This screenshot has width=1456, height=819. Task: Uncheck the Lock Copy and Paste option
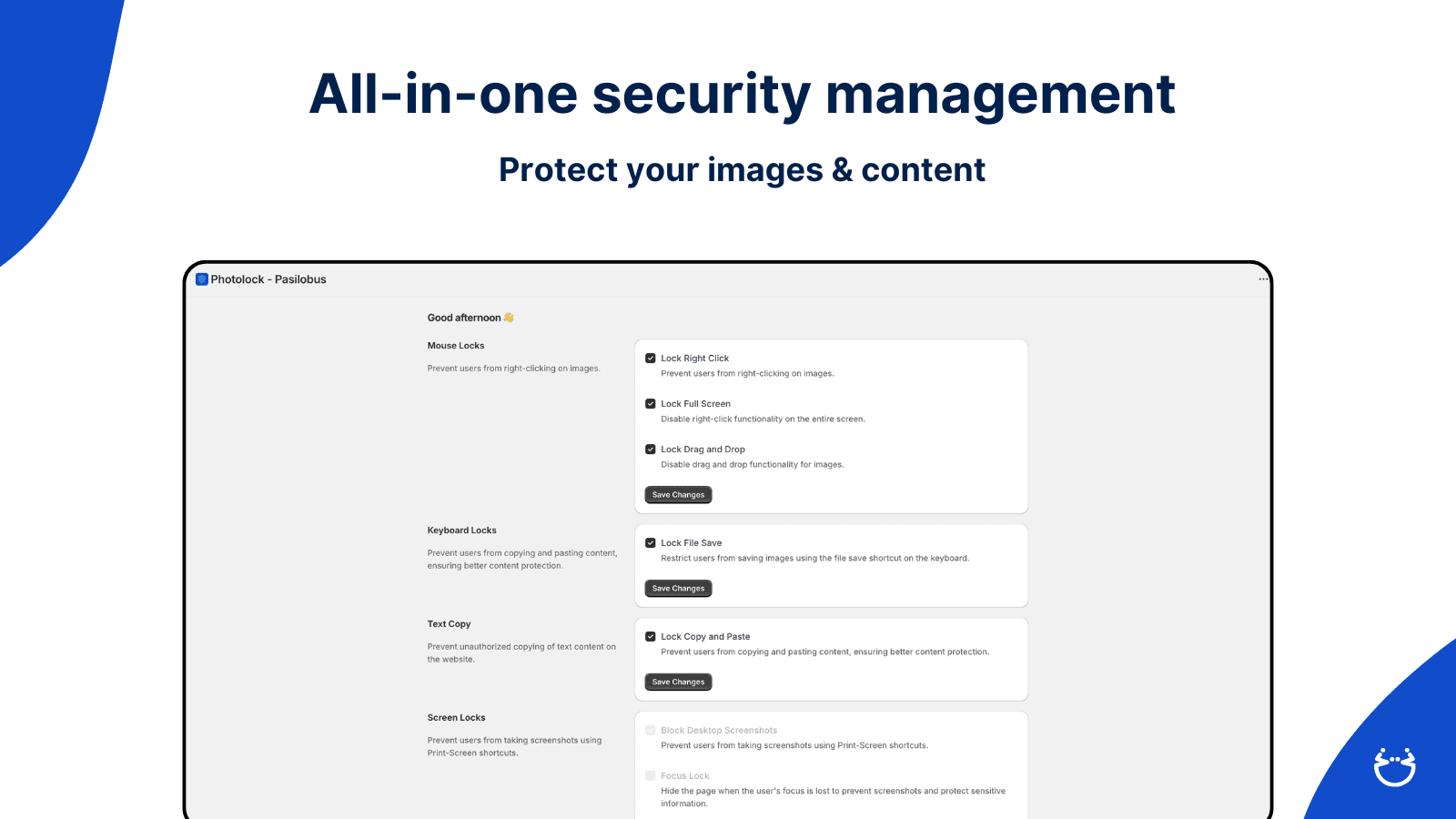(x=650, y=636)
